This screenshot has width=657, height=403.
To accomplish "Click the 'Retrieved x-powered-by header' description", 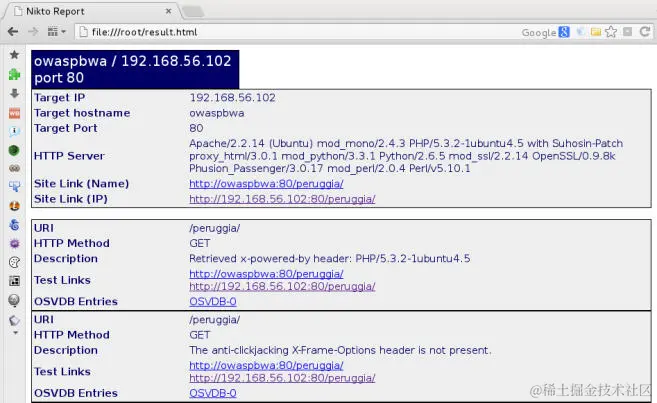I will [329, 258].
